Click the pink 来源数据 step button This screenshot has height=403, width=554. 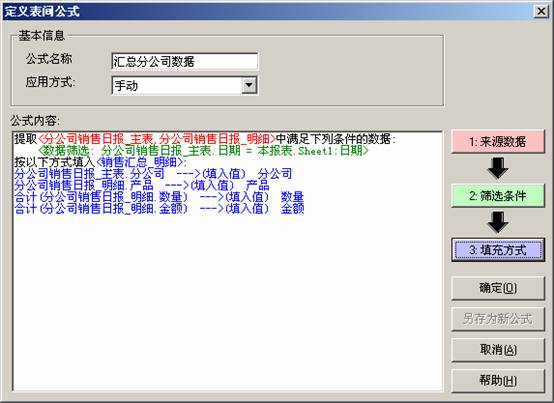tap(498, 142)
